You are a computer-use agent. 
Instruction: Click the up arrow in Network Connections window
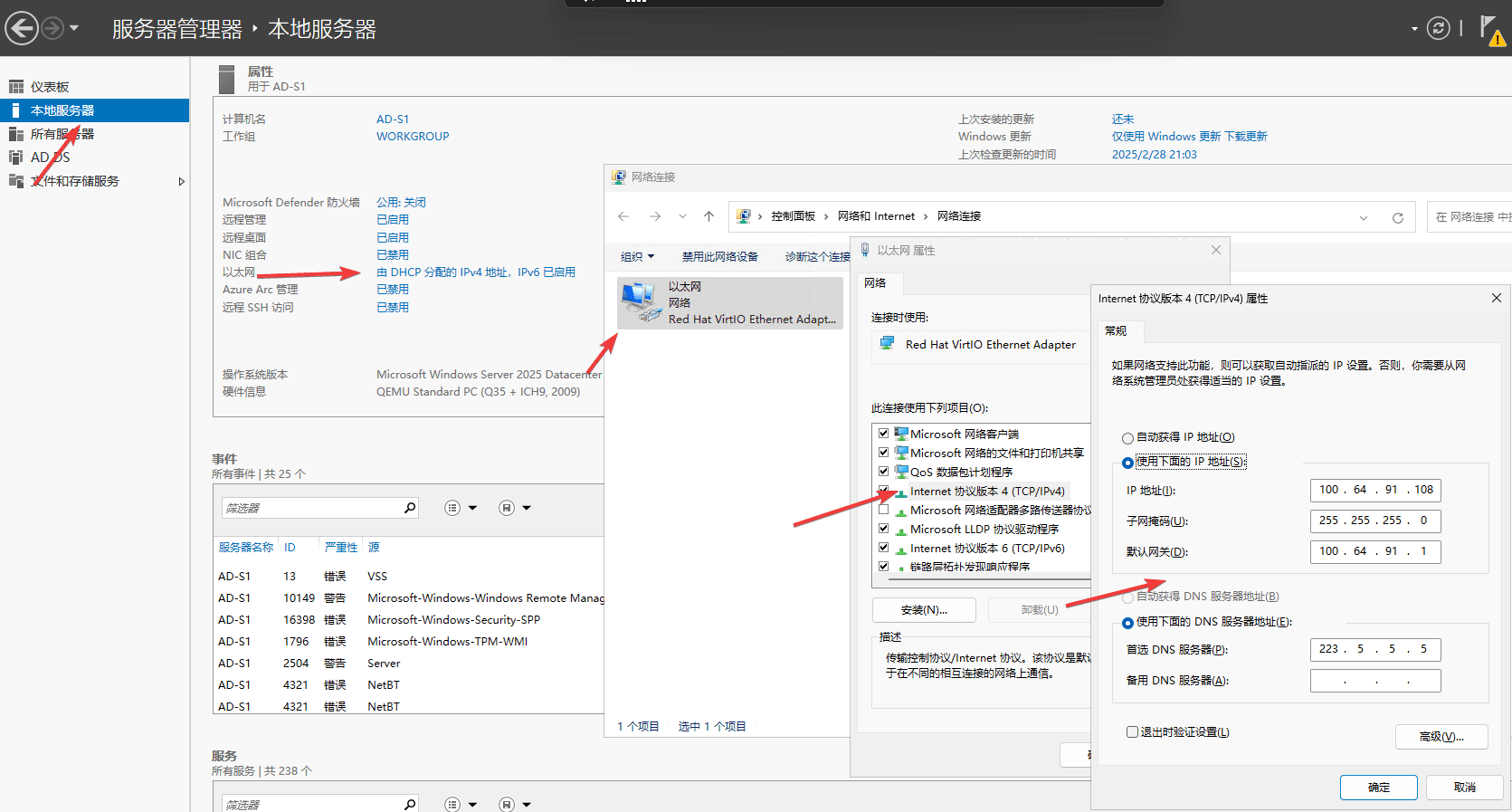tap(708, 216)
